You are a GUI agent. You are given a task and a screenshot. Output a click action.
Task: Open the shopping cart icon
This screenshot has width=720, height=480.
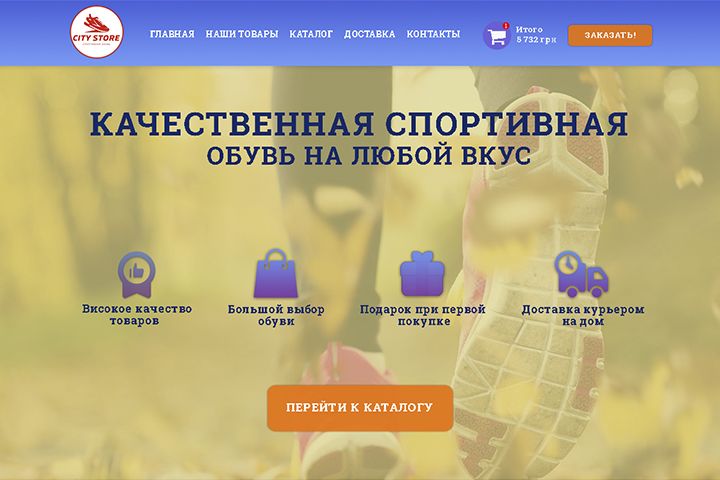tap(496, 36)
